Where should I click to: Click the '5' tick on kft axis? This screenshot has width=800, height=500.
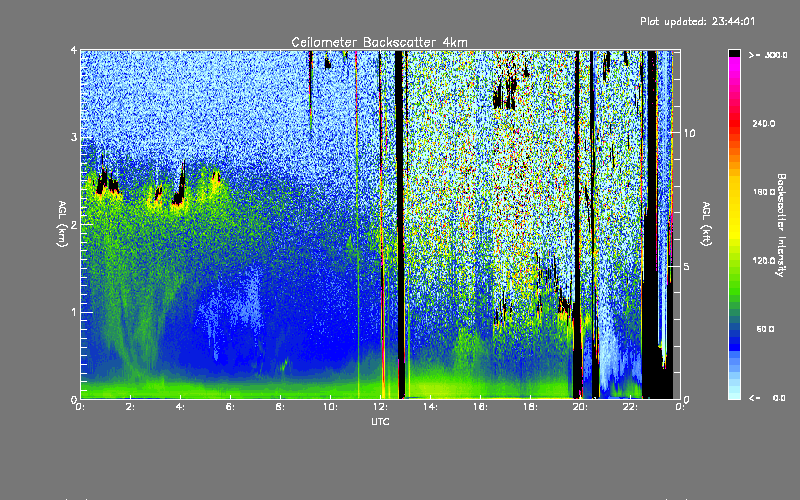[x=687, y=266]
